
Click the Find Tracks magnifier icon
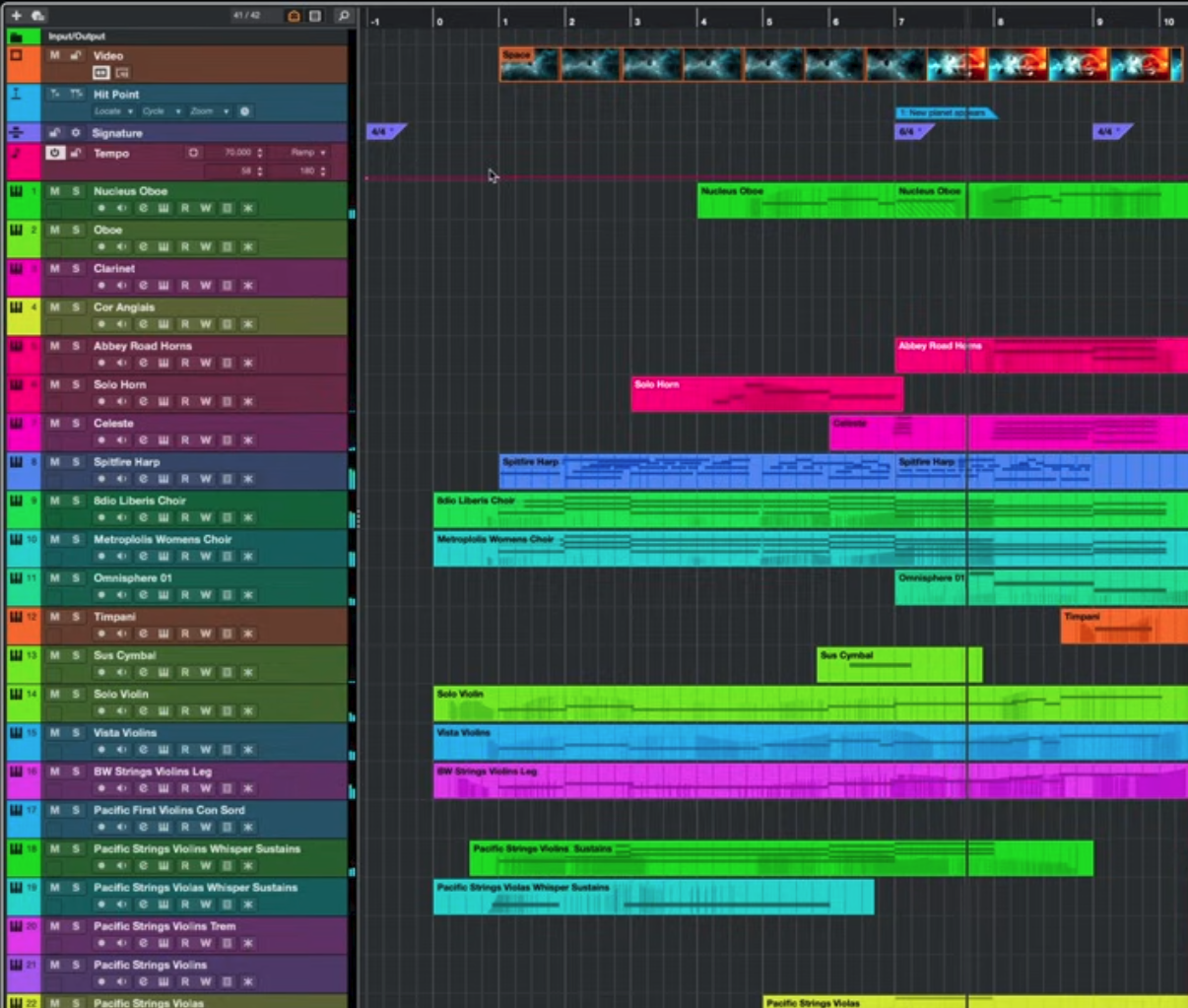[343, 16]
